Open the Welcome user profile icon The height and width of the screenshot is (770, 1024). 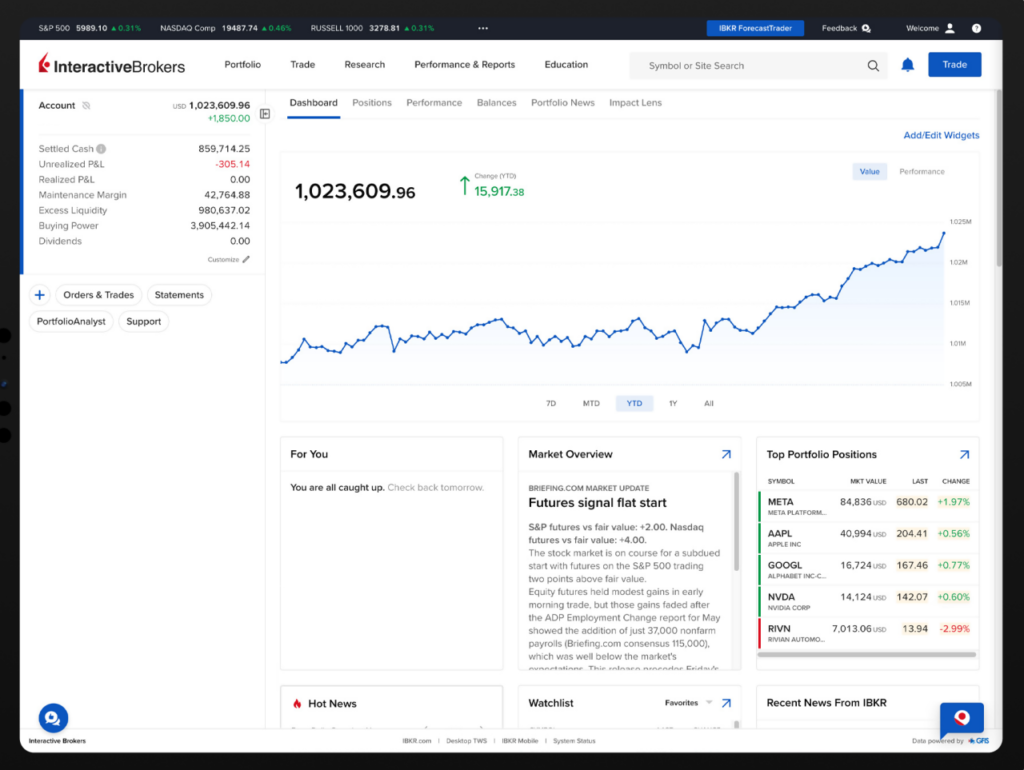click(950, 28)
